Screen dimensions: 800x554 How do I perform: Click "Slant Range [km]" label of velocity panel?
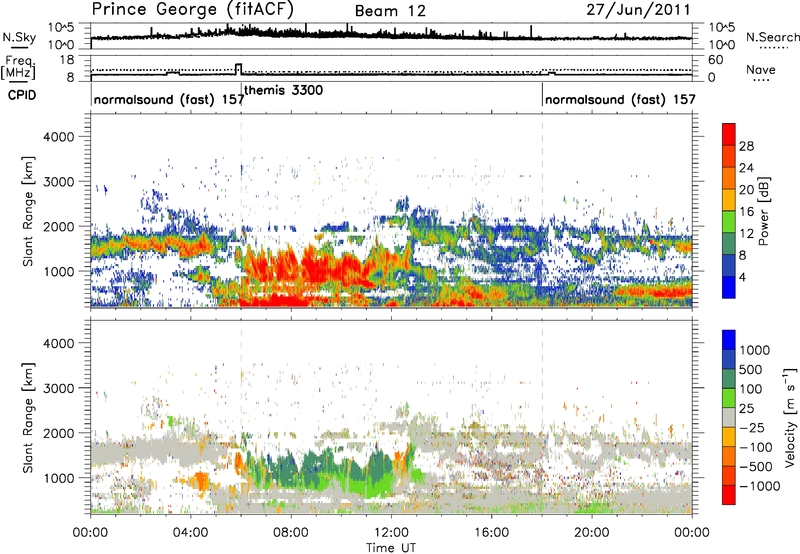pyautogui.click(x=28, y=418)
